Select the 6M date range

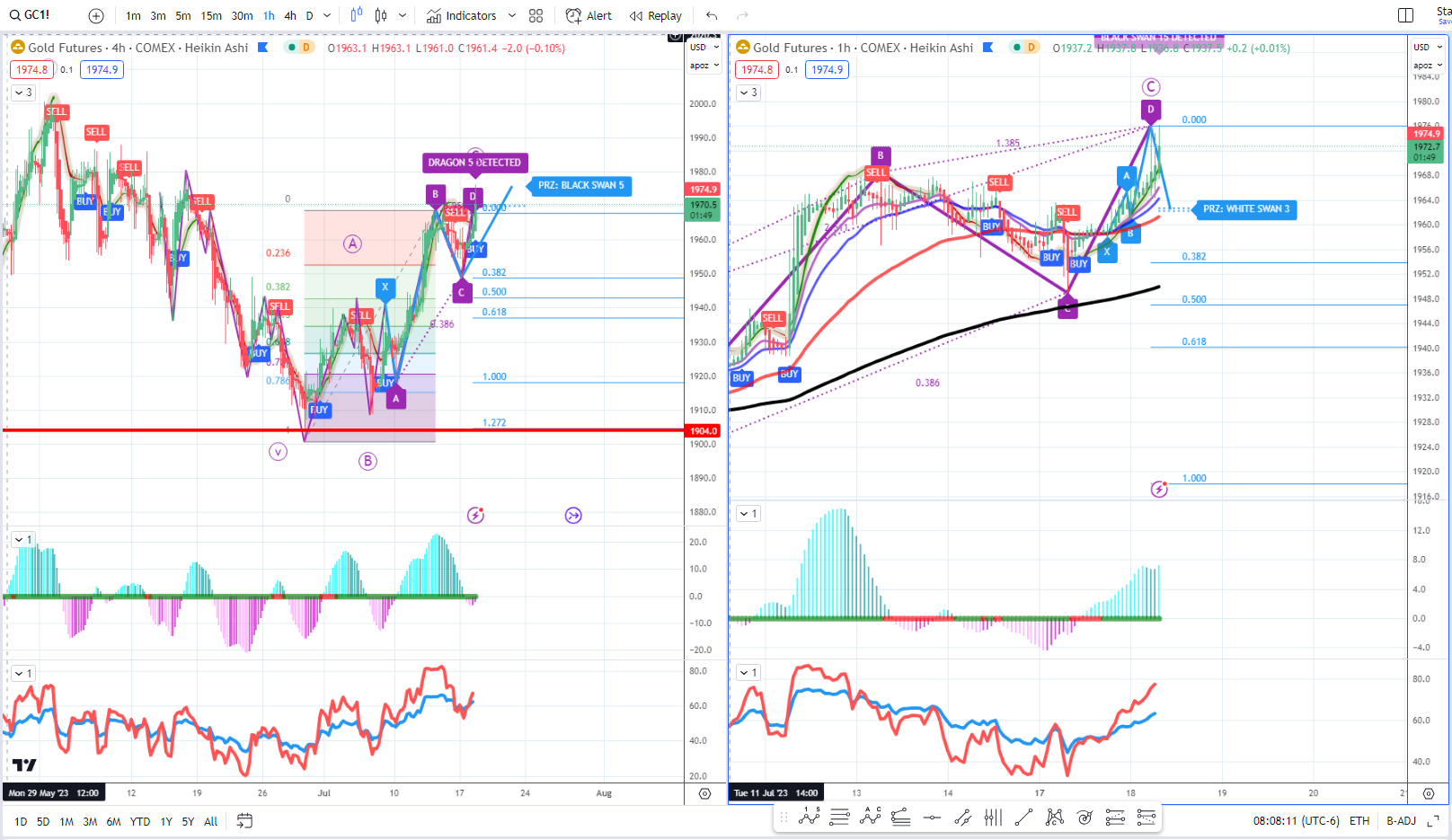113,821
